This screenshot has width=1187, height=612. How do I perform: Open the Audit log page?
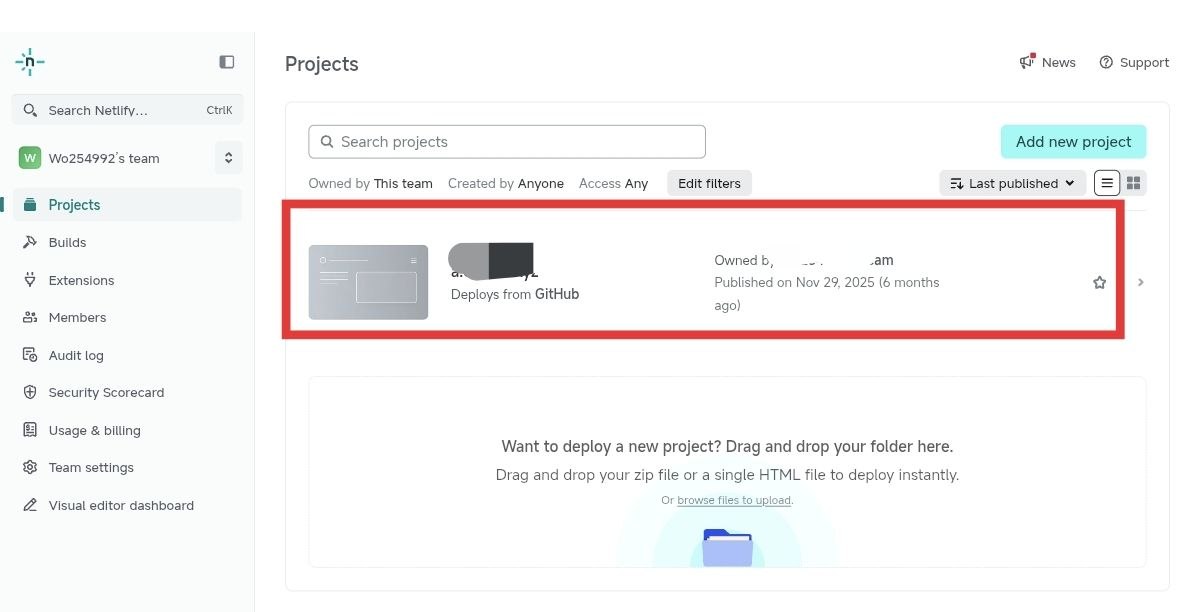(x=76, y=355)
